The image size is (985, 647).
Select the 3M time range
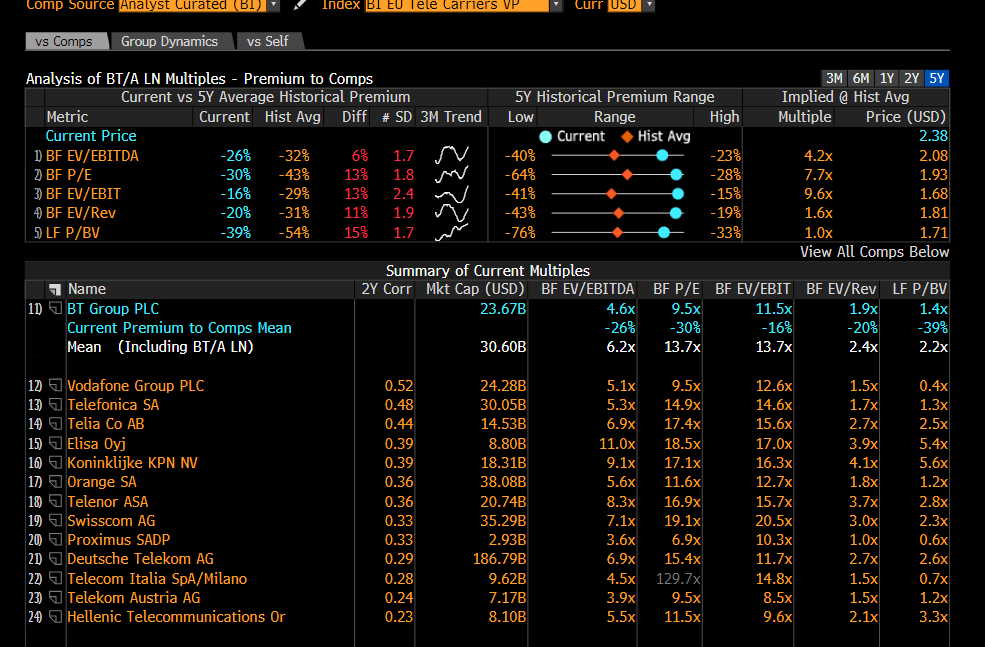click(x=834, y=77)
